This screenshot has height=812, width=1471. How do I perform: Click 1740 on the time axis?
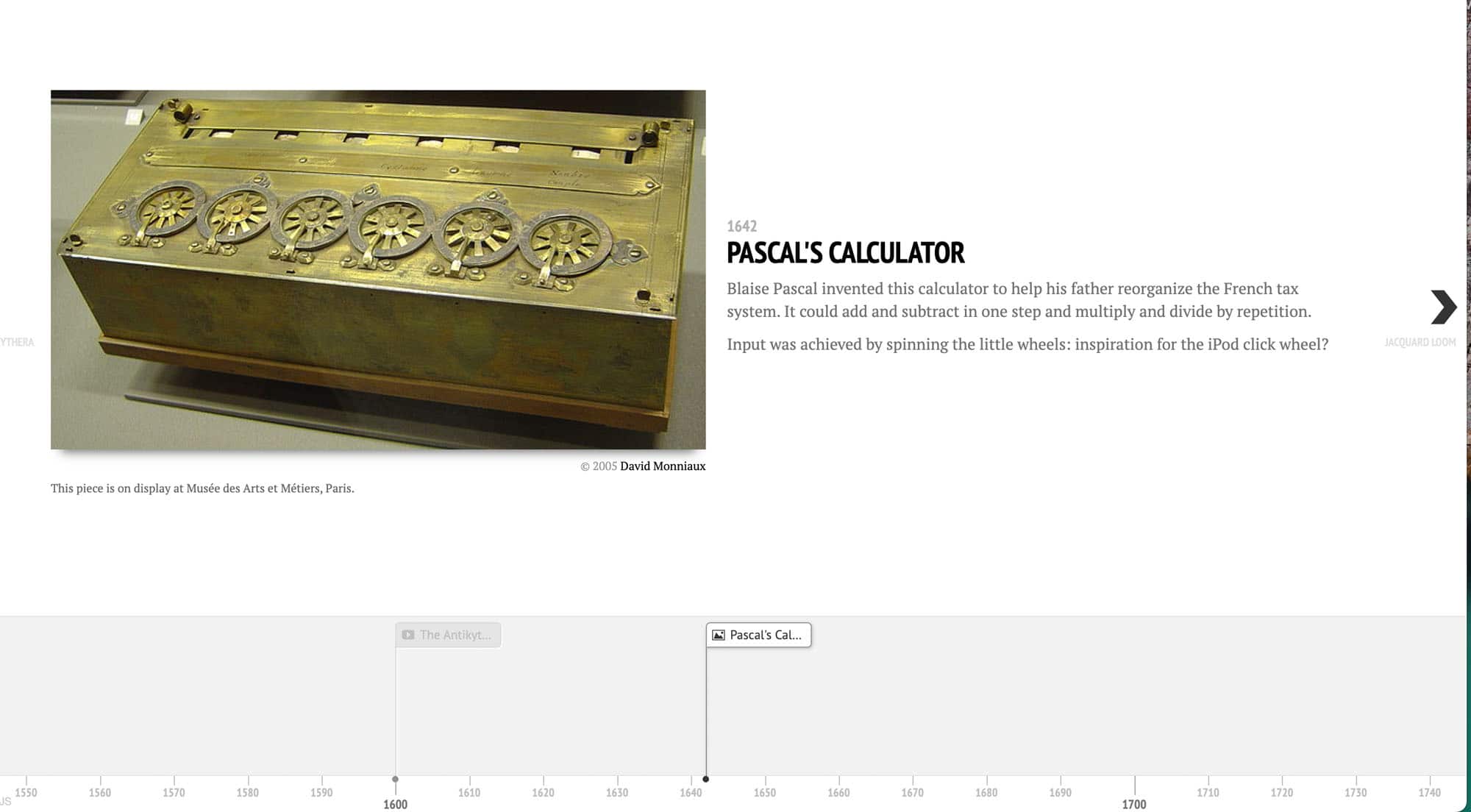[x=1430, y=793]
